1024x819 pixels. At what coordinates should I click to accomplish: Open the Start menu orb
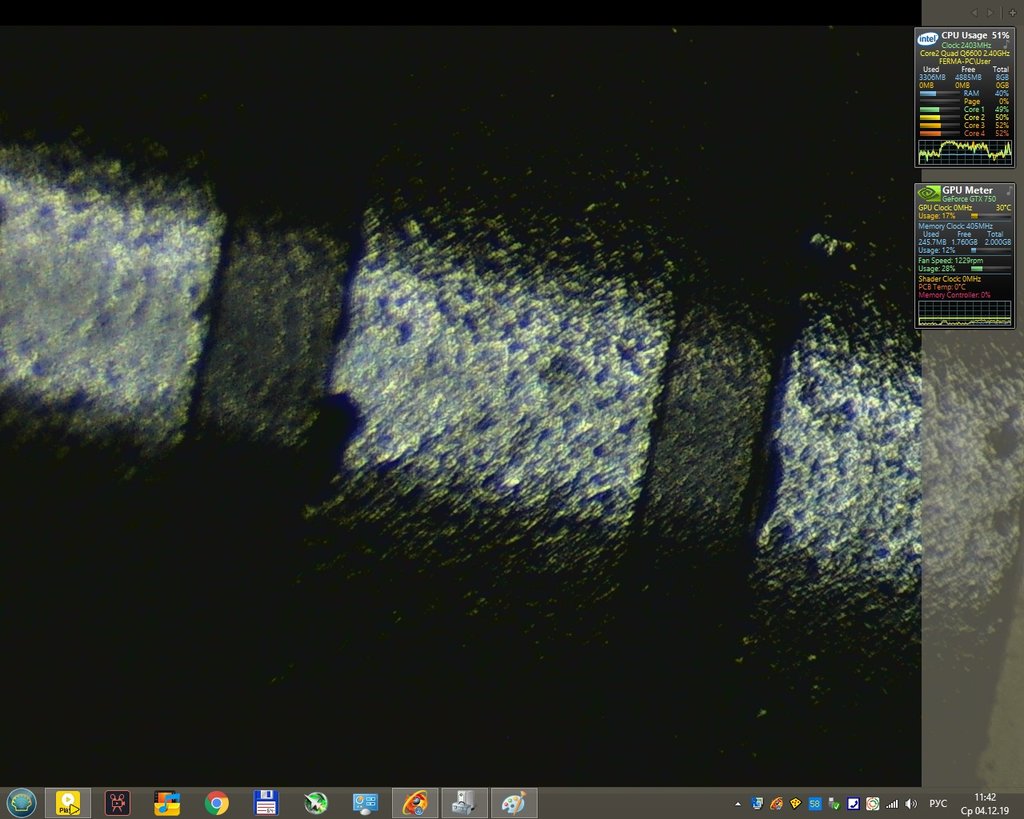(21, 802)
